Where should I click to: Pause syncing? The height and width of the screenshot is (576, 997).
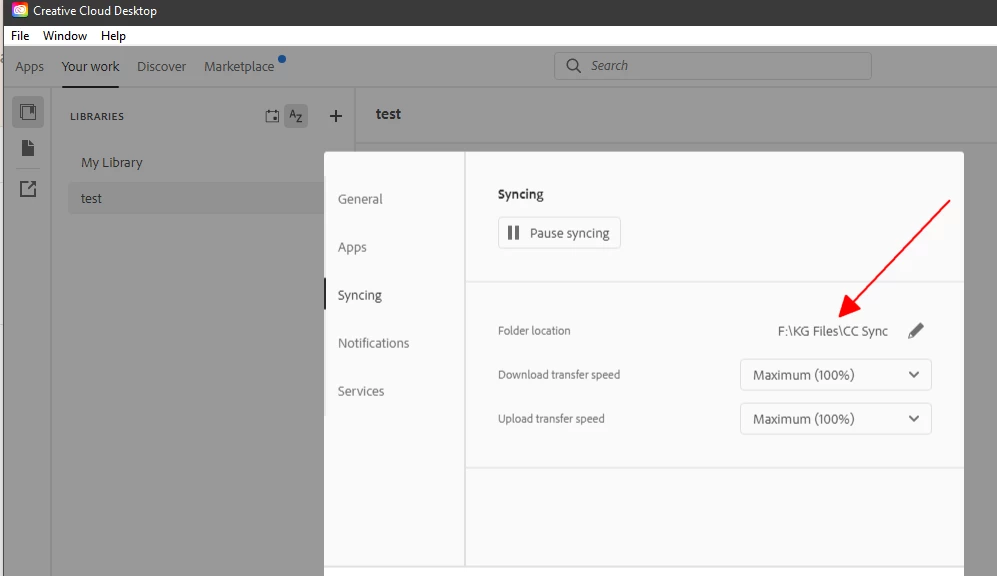tap(559, 233)
